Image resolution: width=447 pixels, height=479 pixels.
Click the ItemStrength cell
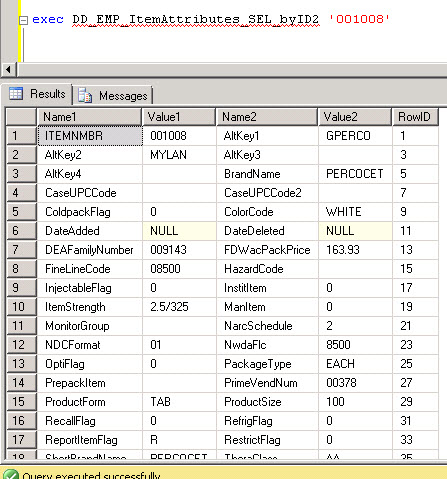(x=90, y=307)
